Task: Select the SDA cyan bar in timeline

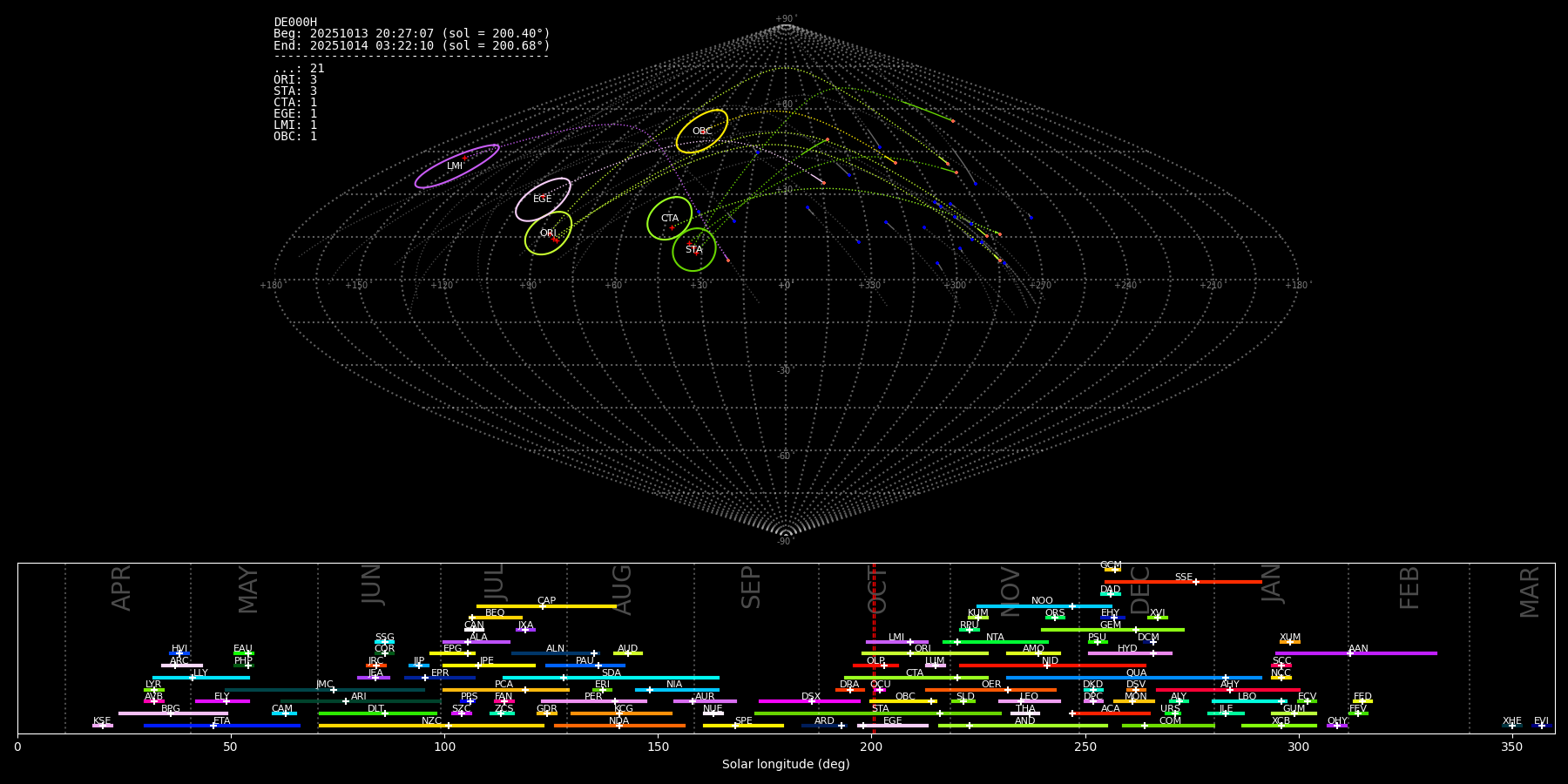Action: [x=611, y=678]
